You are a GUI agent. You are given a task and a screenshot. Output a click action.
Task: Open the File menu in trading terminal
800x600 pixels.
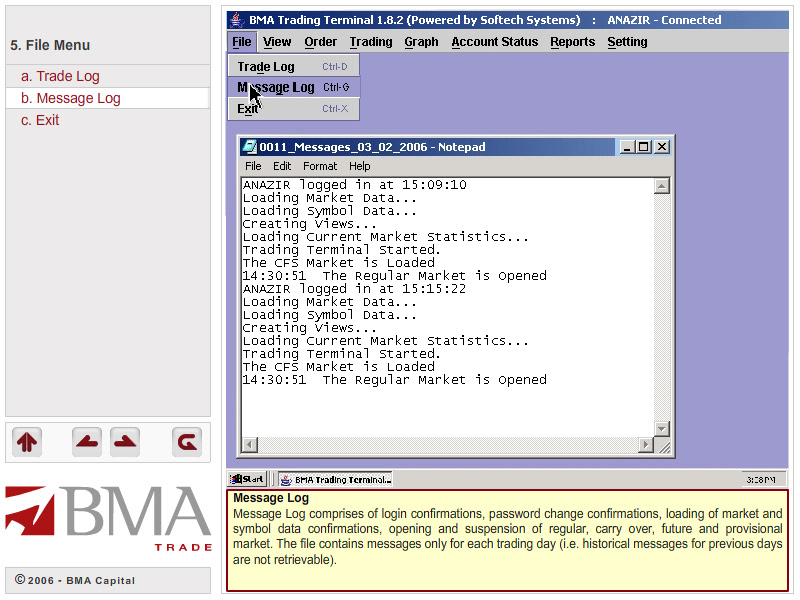[241, 42]
